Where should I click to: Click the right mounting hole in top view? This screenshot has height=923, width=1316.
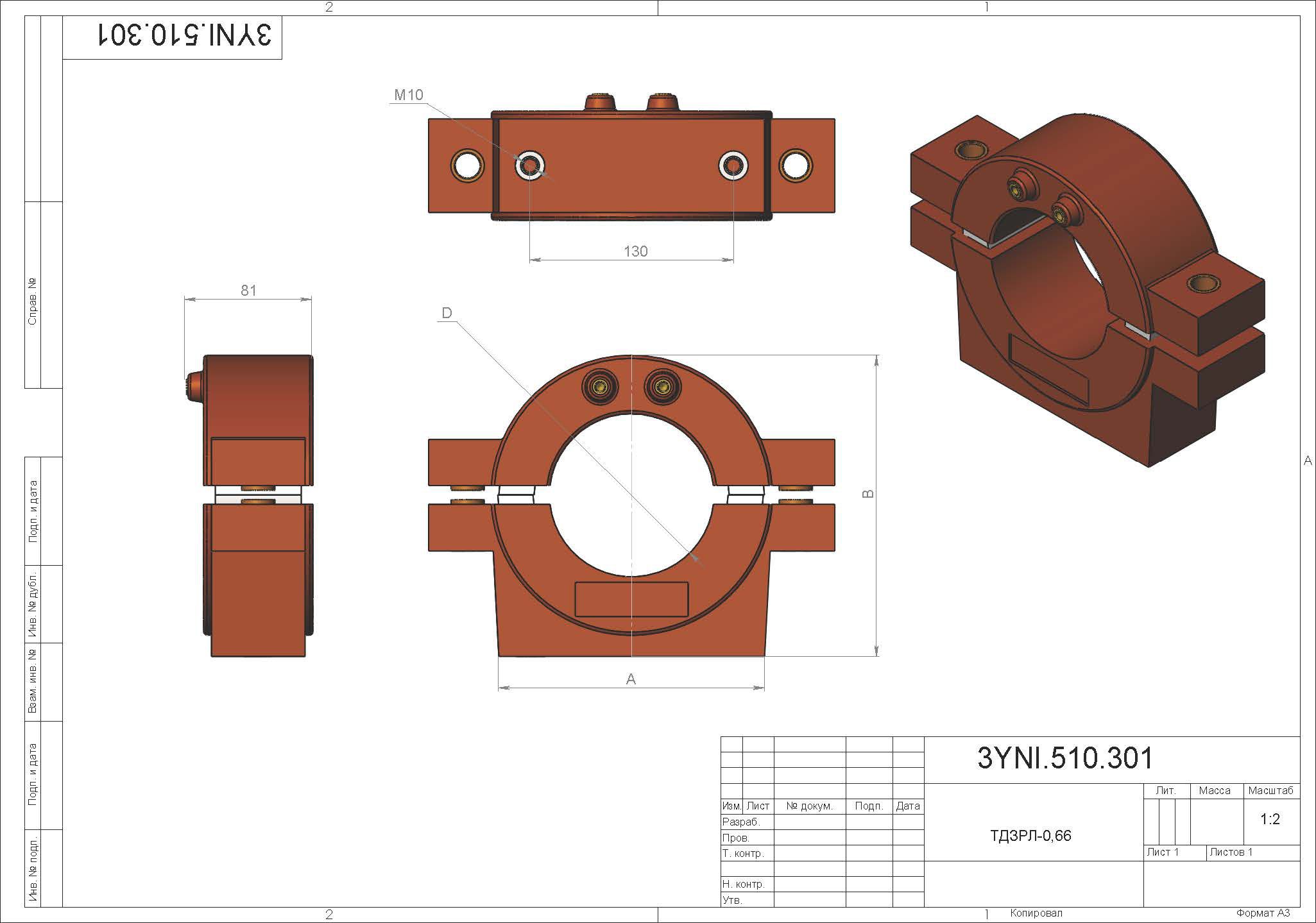[795, 165]
